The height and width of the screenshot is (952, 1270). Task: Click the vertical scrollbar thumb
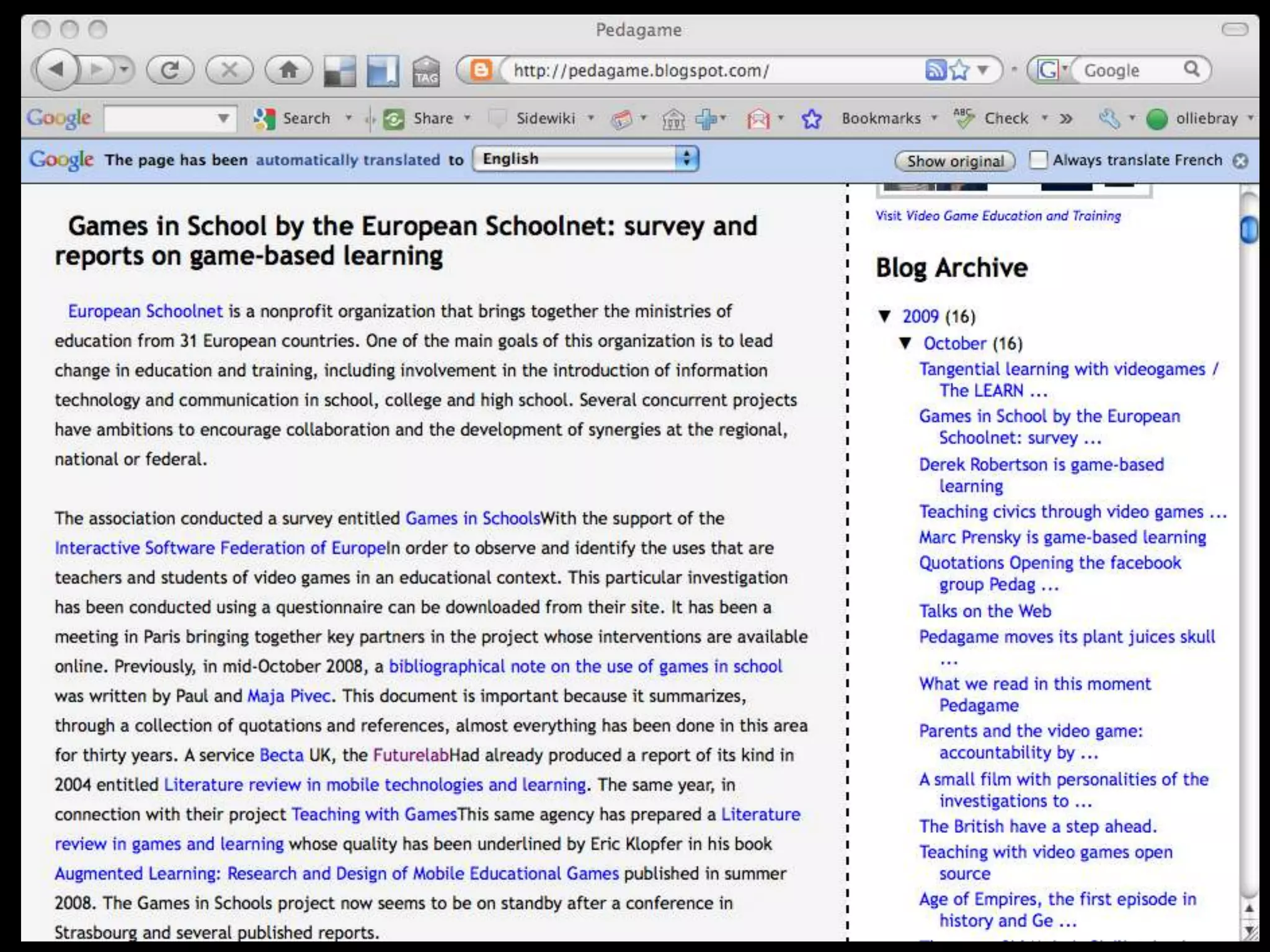[x=1248, y=230]
